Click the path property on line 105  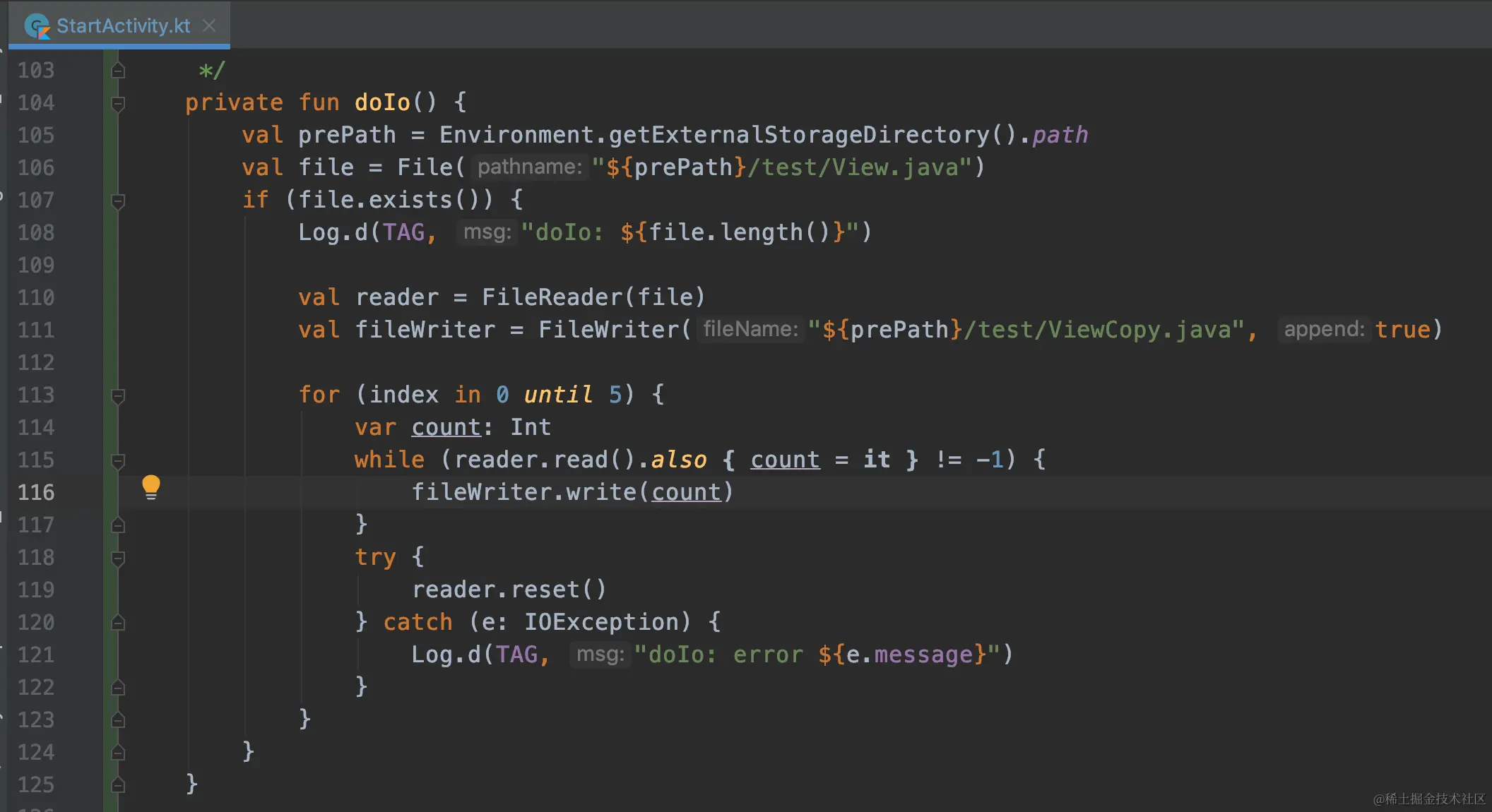tap(1060, 135)
